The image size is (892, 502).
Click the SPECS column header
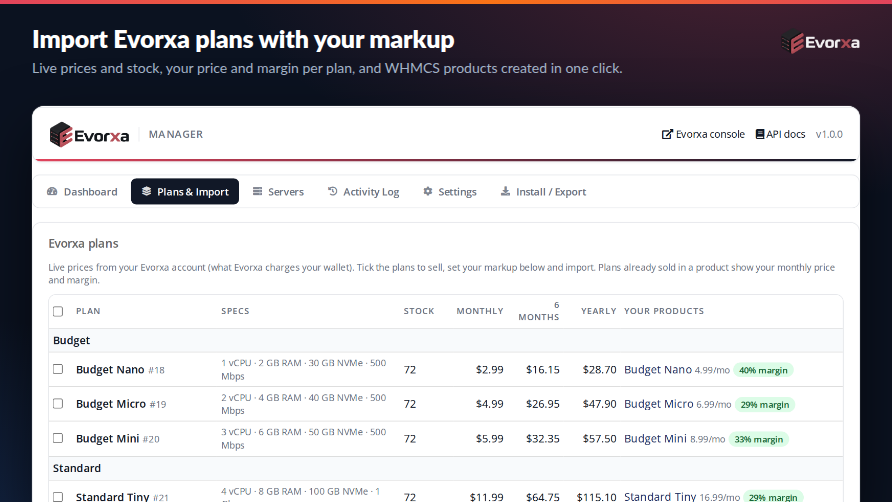(235, 311)
